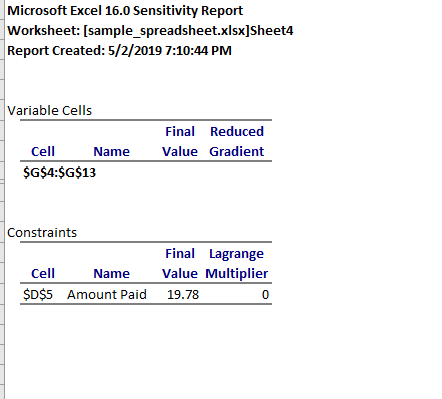Select Variable Cells table Cell header

(x=43, y=152)
